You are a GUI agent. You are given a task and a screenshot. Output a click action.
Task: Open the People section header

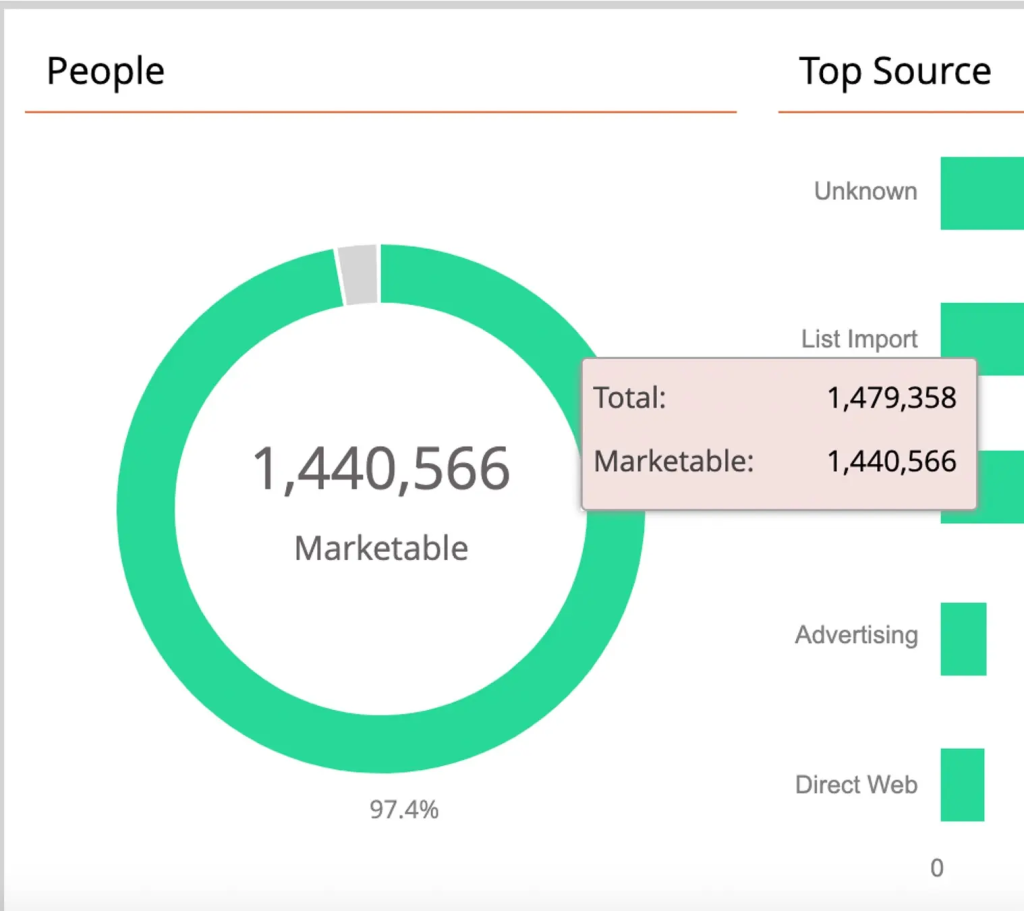coord(104,70)
